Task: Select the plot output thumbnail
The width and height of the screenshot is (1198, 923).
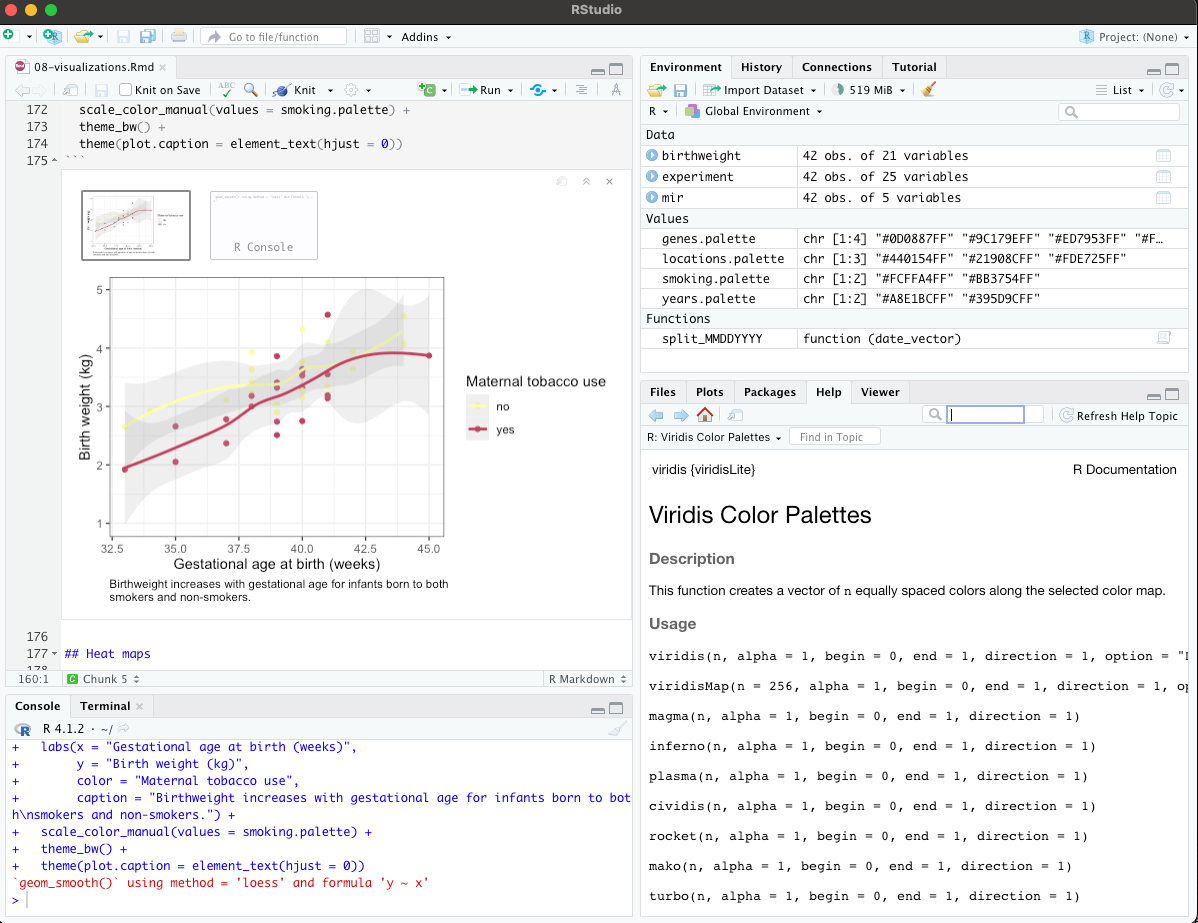Action: (x=136, y=225)
